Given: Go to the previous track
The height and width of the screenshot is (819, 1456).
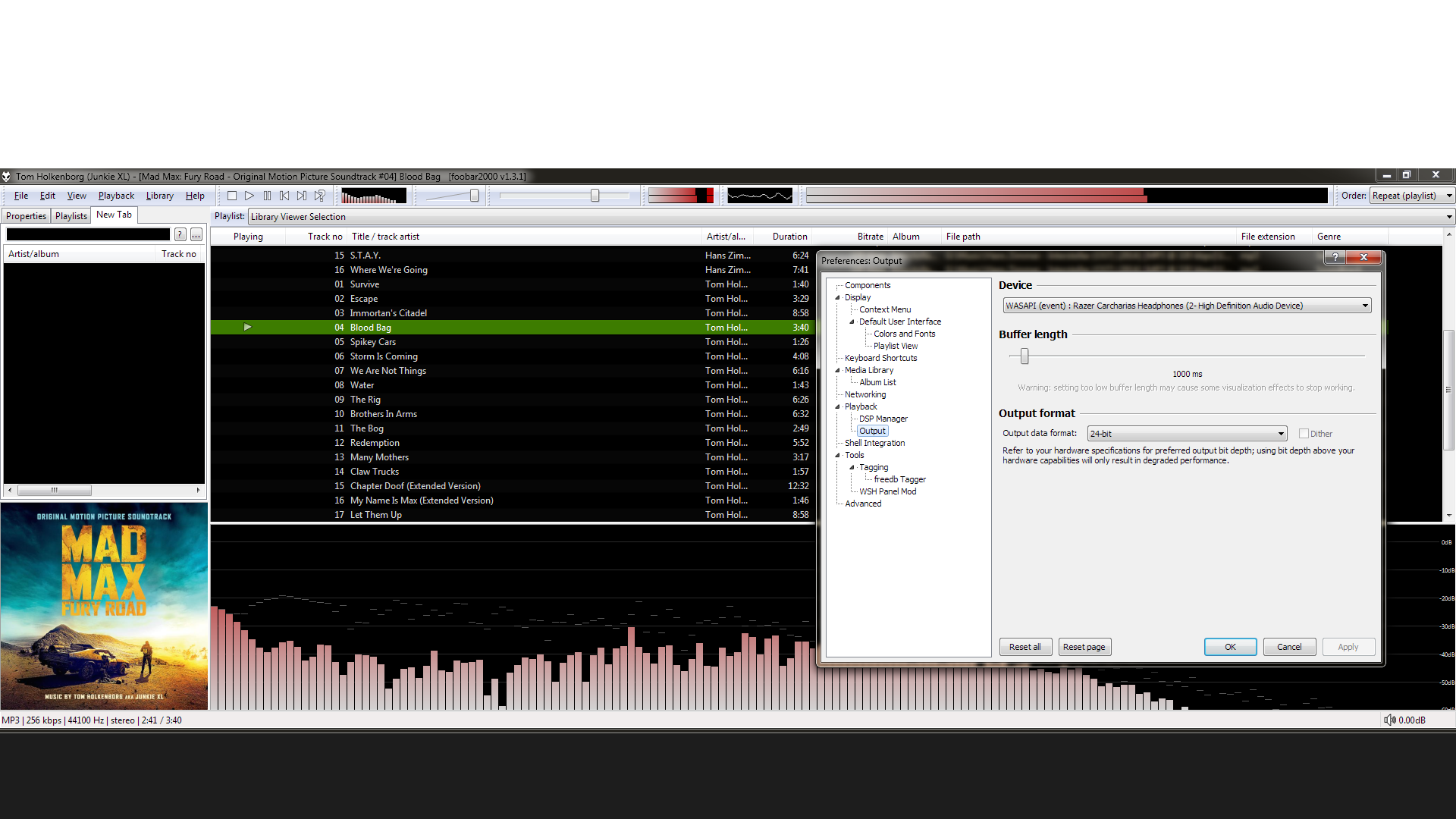Looking at the screenshot, I should pyautogui.click(x=284, y=196).
